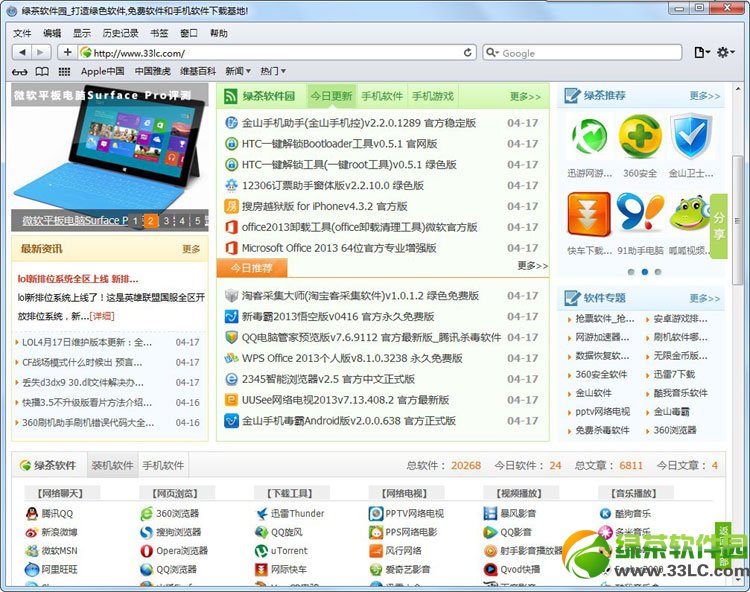Open the Google search engine dropdown

pyautogui.click(x=492, y=53)
